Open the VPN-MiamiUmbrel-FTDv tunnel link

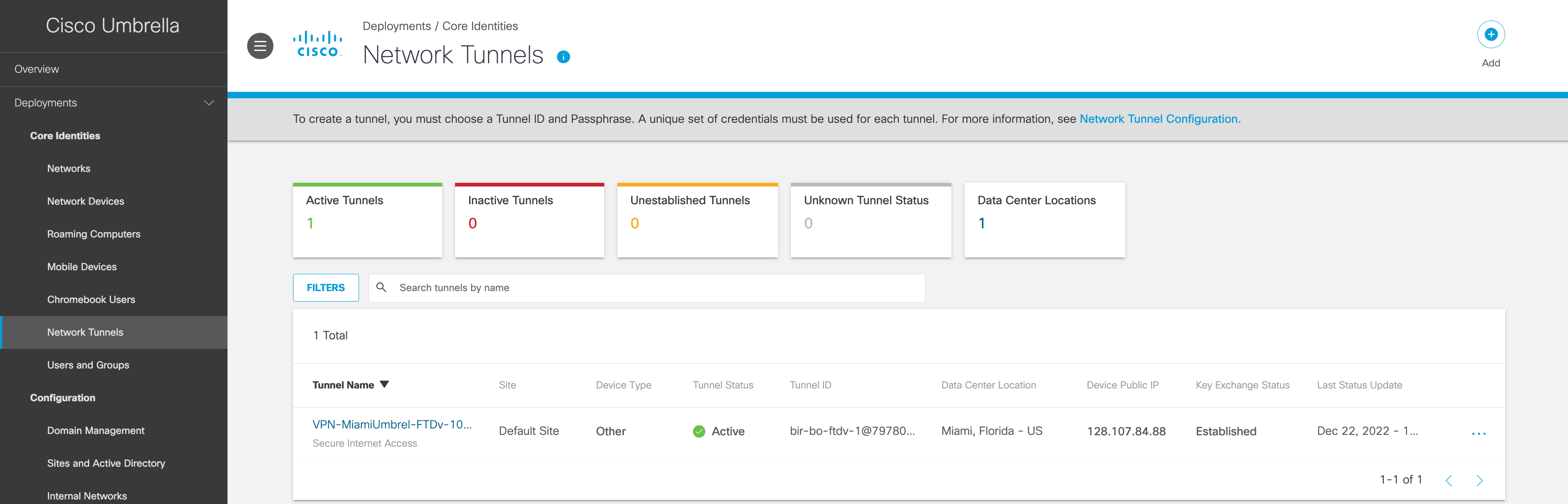click(391, 424)
